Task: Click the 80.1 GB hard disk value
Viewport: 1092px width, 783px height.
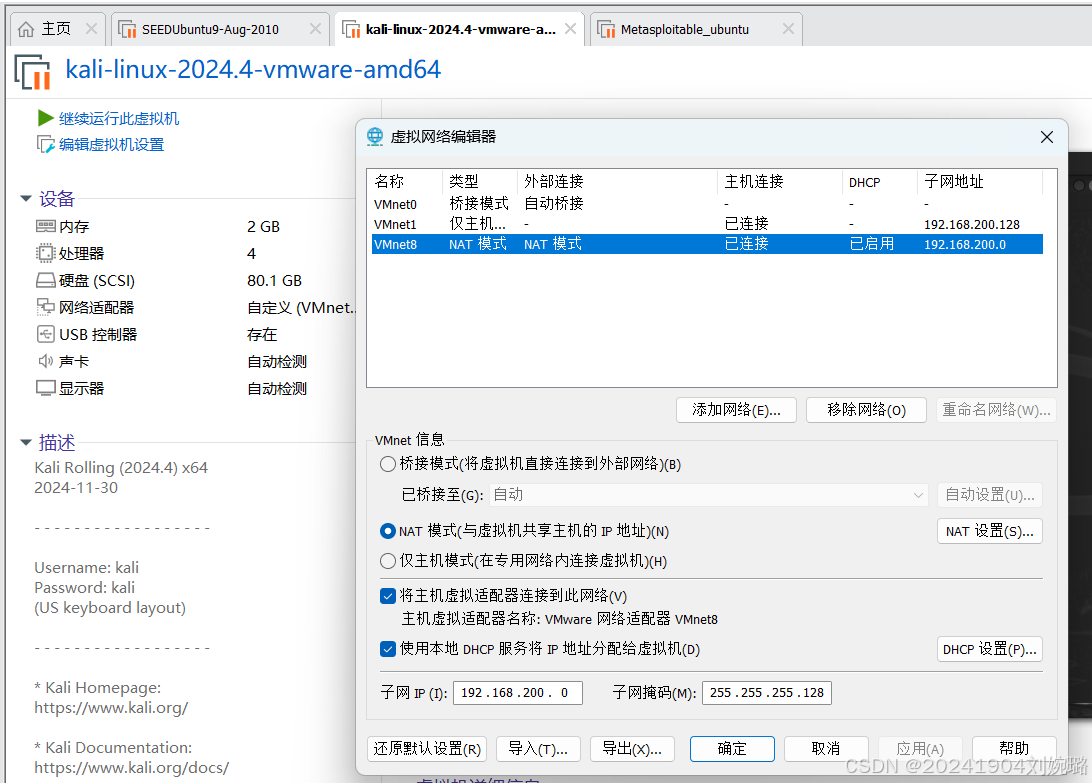Action: (274, 281)
